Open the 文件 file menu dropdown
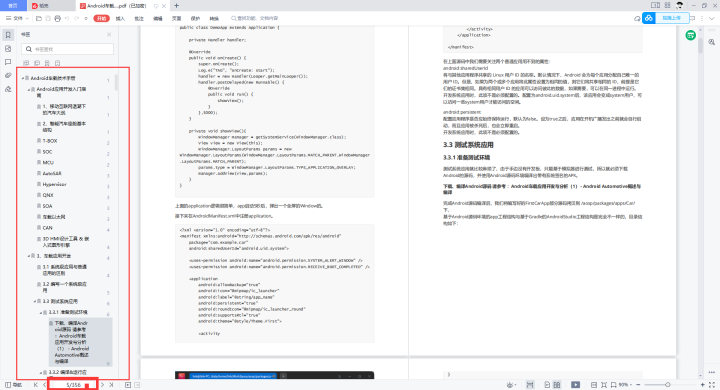 [x=17, y=18]
